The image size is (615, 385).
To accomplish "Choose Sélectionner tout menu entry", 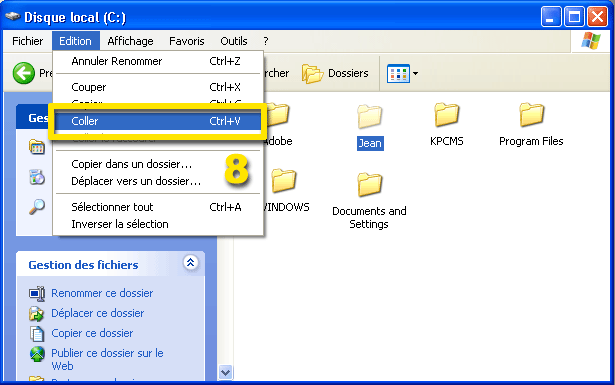I will point(158,207).
